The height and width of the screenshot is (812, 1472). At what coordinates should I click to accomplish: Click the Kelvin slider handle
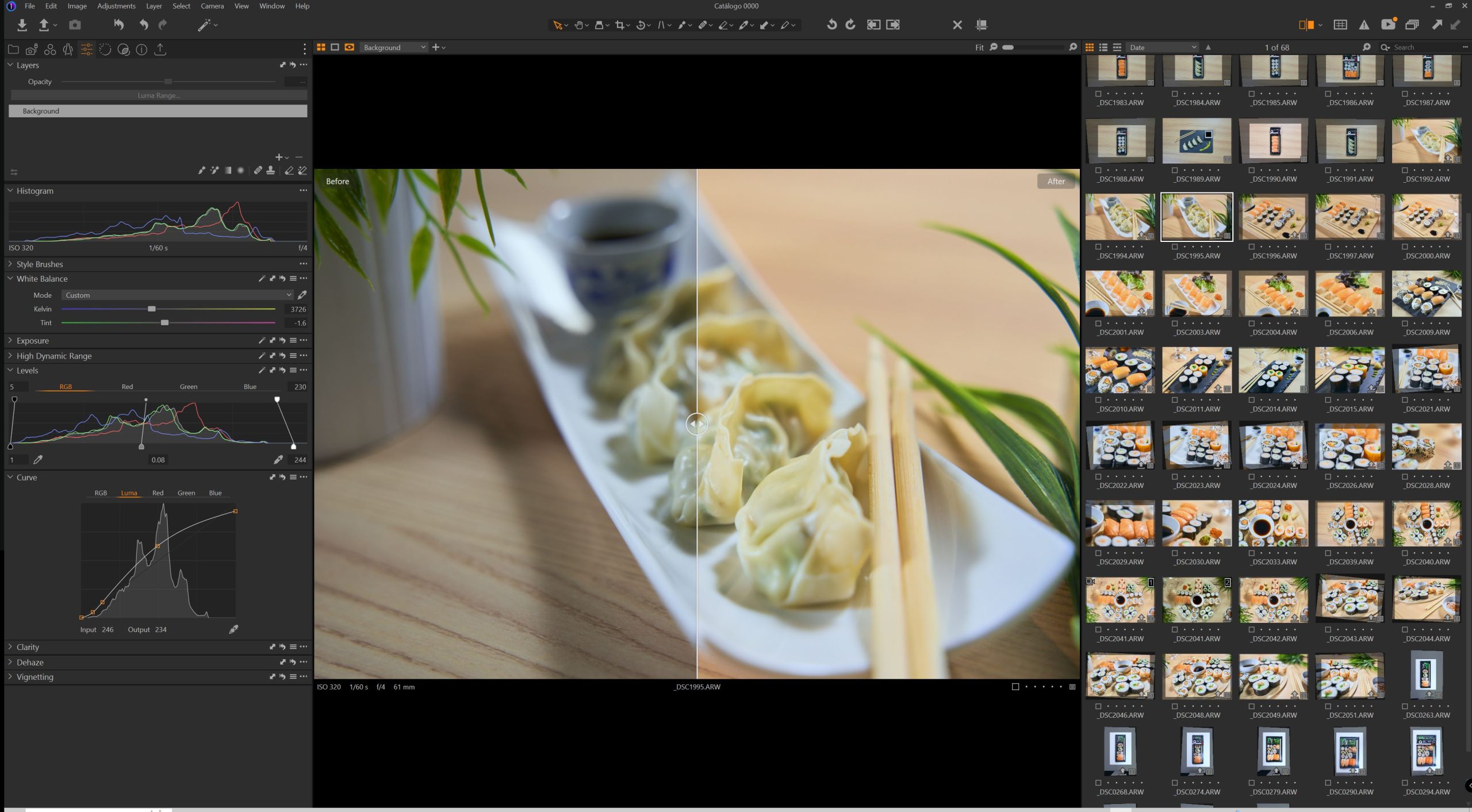pos(151,309)
